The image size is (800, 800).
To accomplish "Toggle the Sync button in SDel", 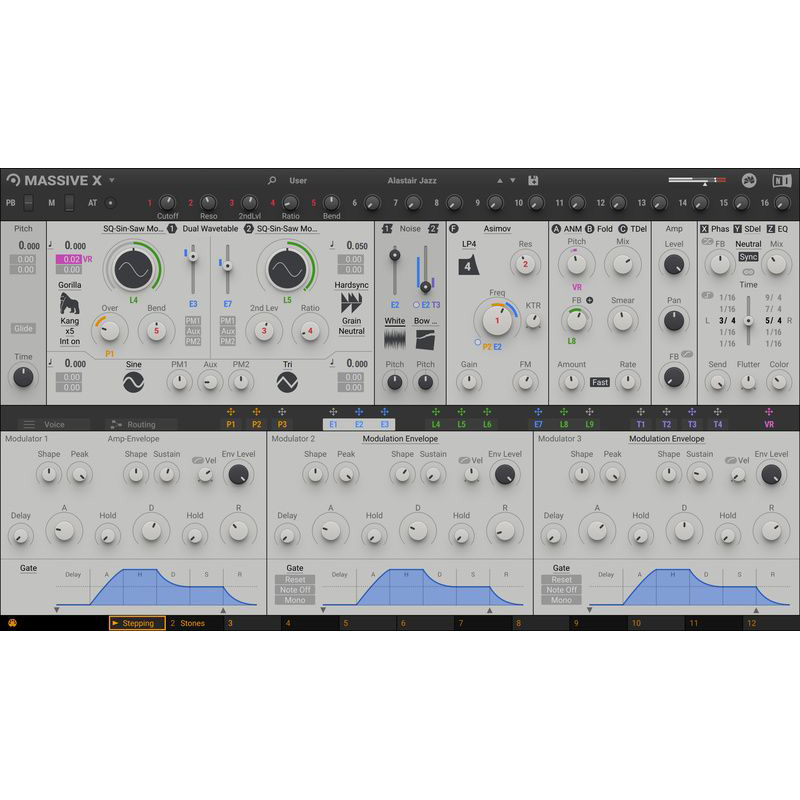I will (x=748, y=257).
